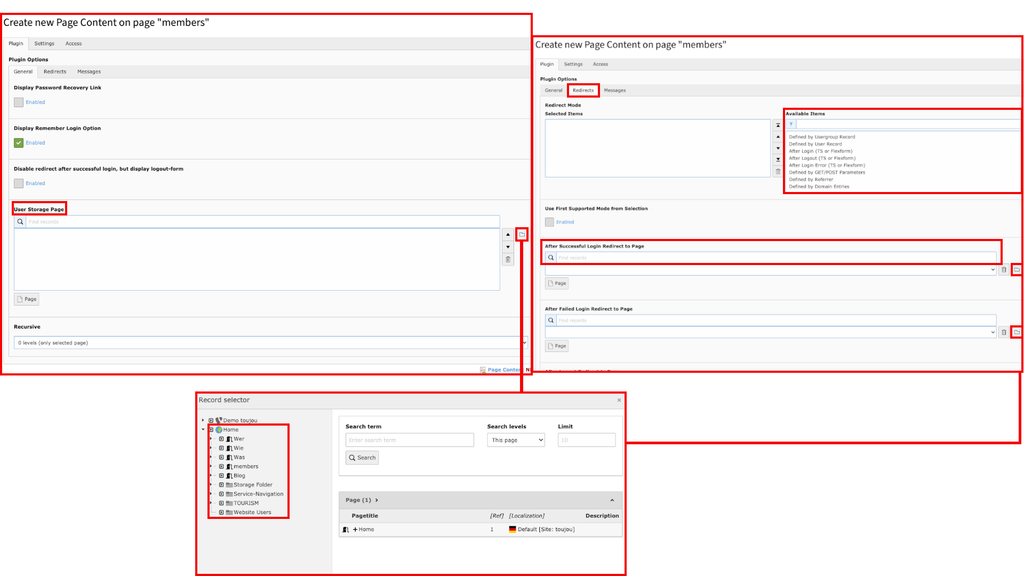
Task: Click the browse-records folder icon for User Storage Page
Action: point(522,234)
